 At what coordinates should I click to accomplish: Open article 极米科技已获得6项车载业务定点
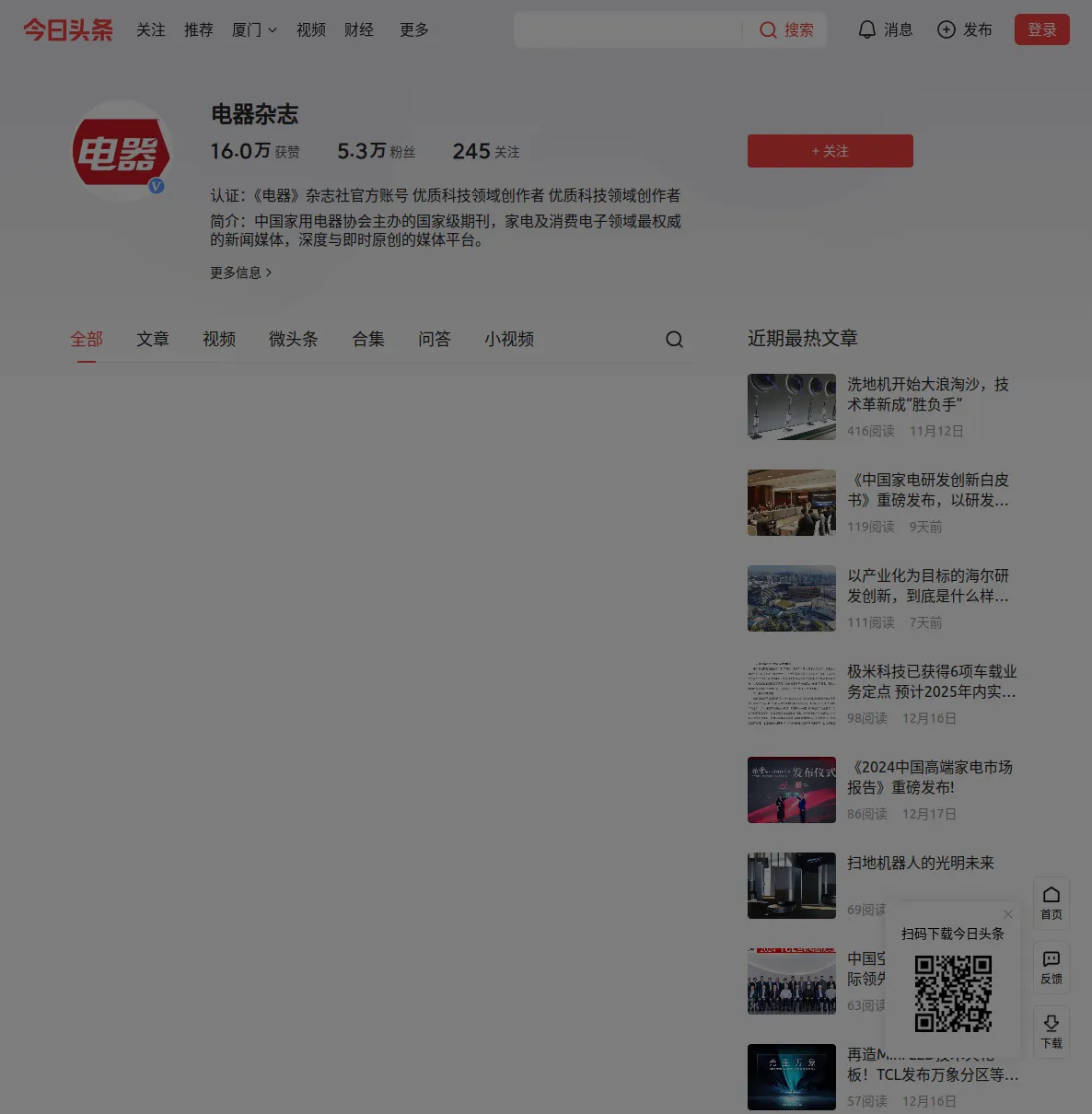[x=932, y=681]
